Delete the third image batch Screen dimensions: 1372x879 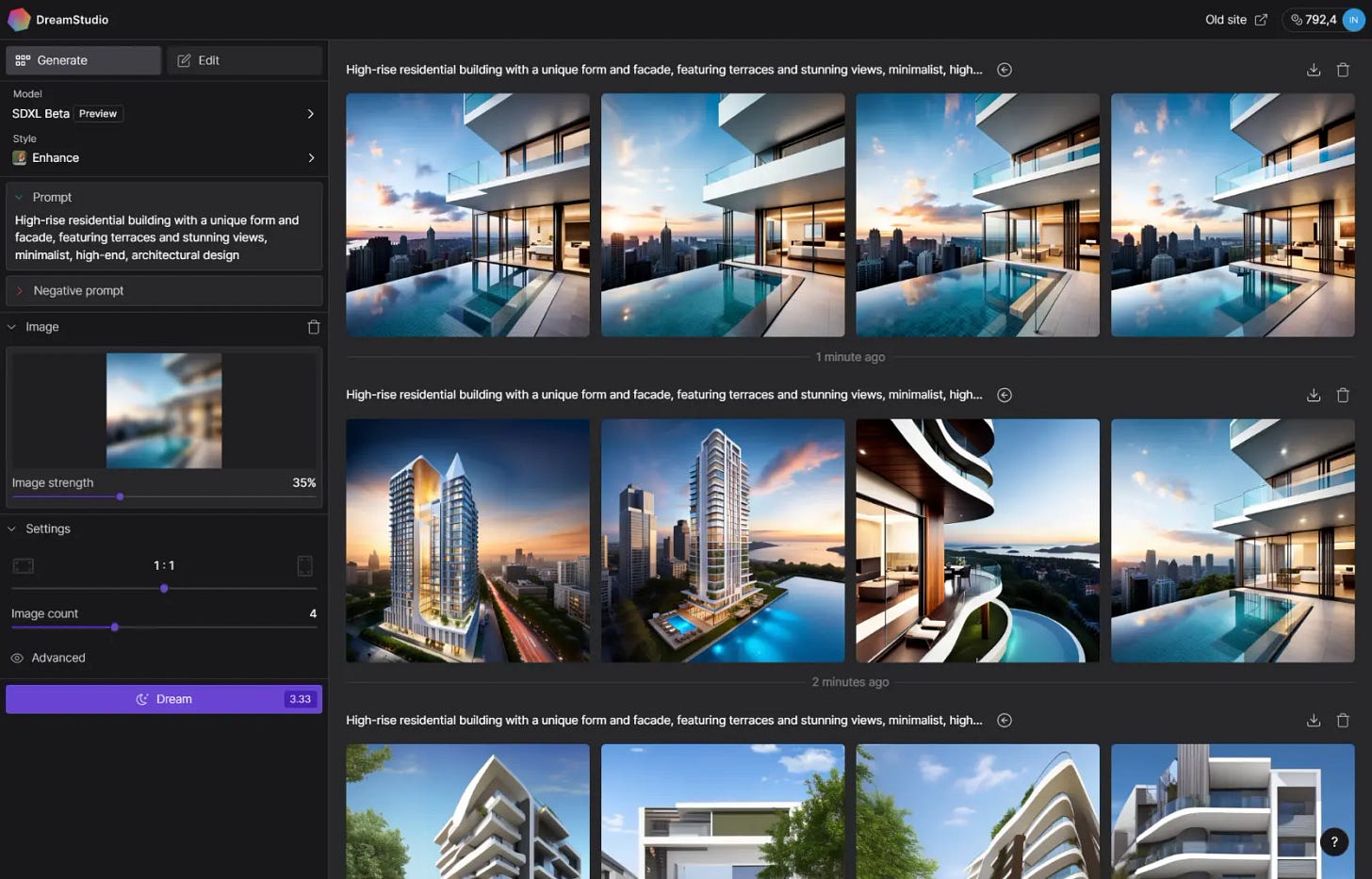1343,721
